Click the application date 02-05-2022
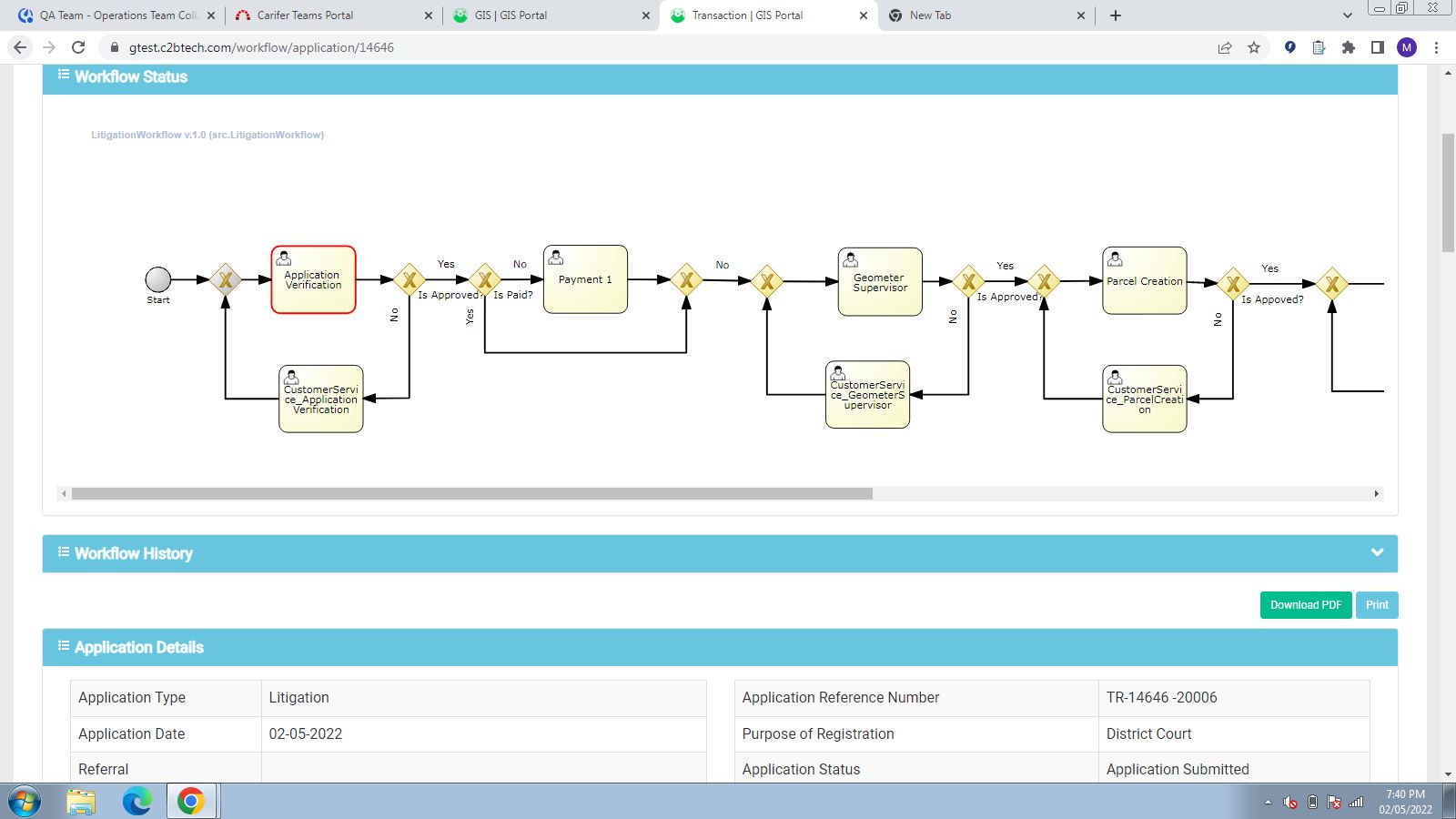 click(306, 734)
